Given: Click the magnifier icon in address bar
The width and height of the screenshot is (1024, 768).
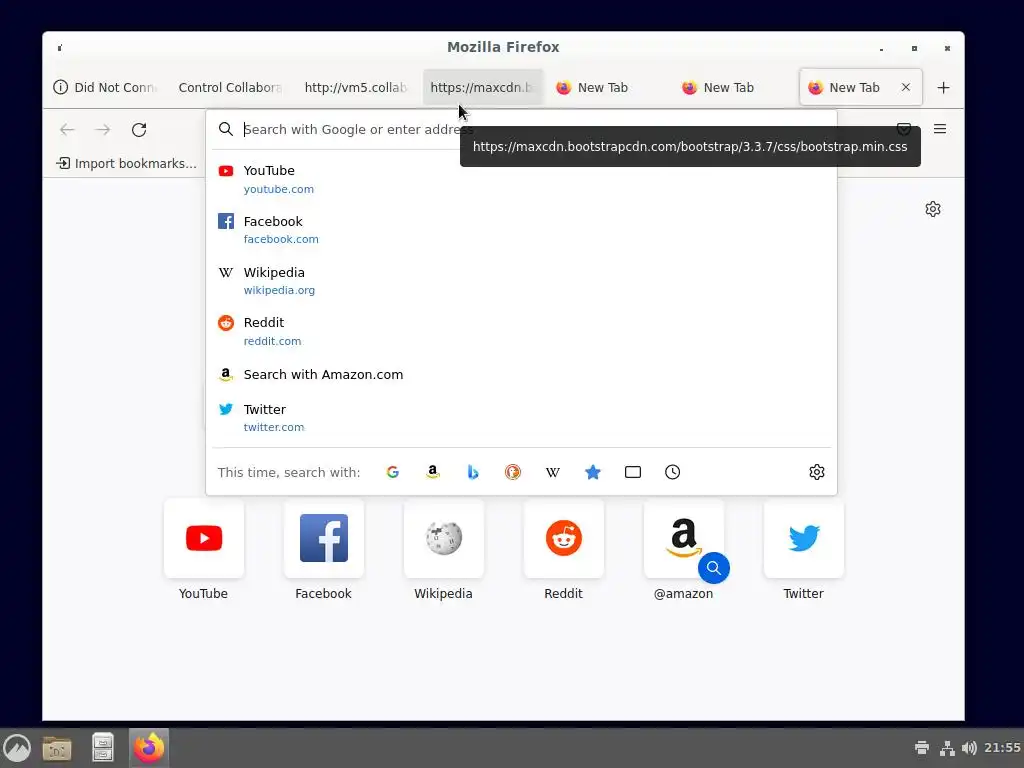Looking at the screenshot, I should pos(226,129).
